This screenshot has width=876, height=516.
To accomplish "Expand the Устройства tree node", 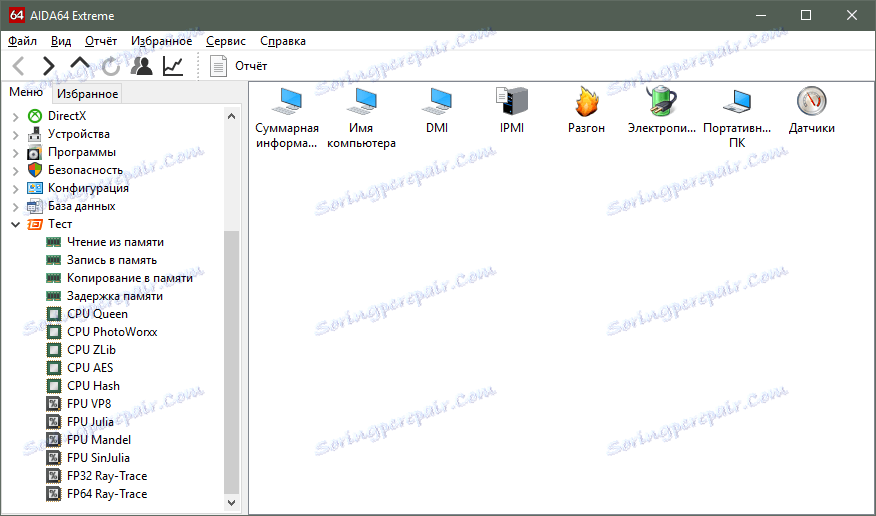I will 16,135.
